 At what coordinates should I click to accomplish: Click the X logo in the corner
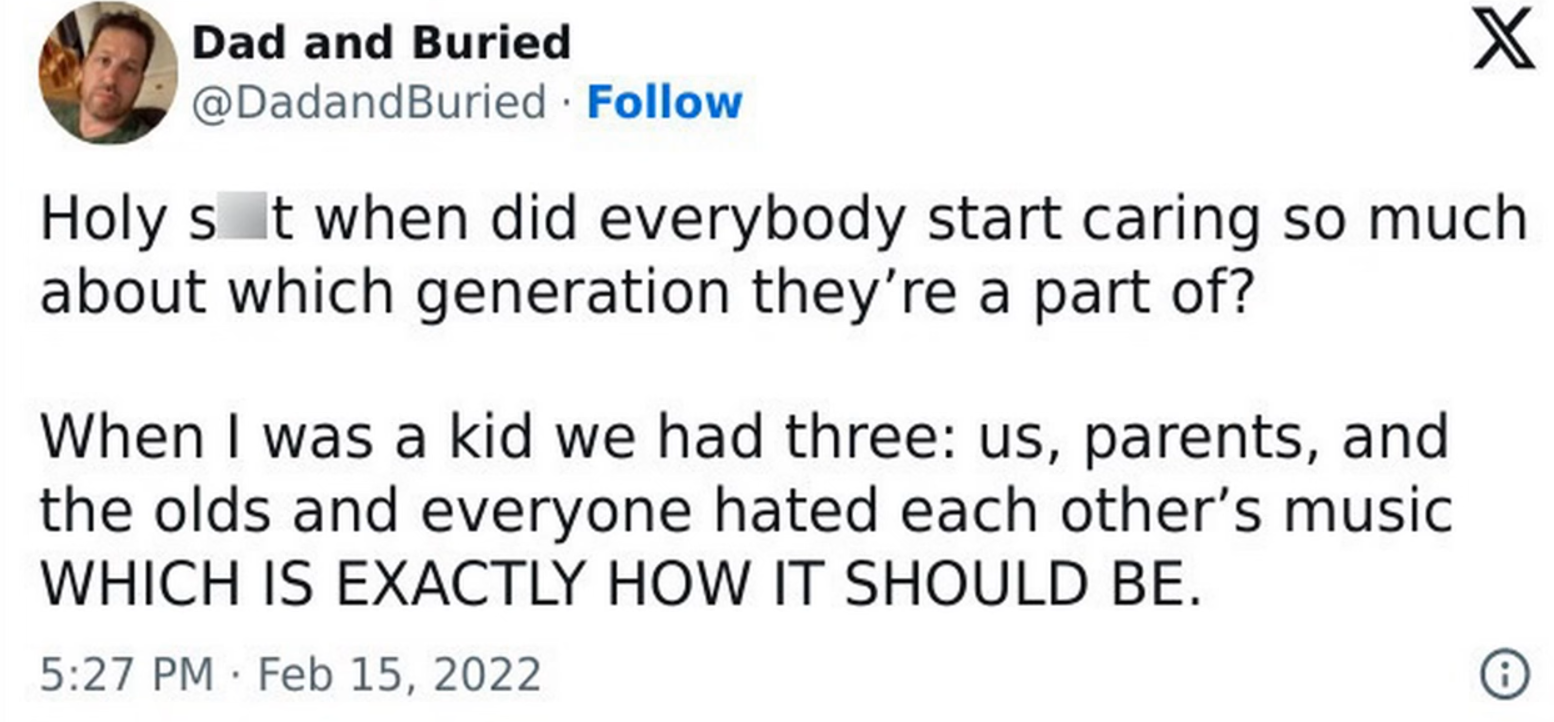tap(1502, 39)
